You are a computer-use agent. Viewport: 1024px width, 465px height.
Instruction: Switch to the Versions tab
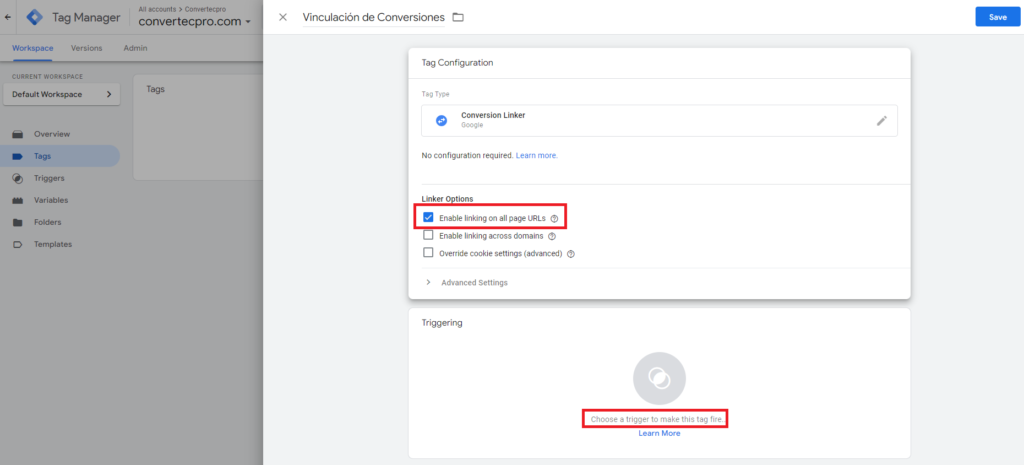pos(86,48)
